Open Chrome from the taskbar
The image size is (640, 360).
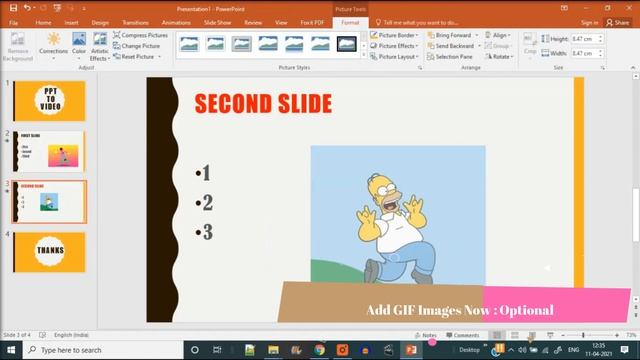coord(320,350)
